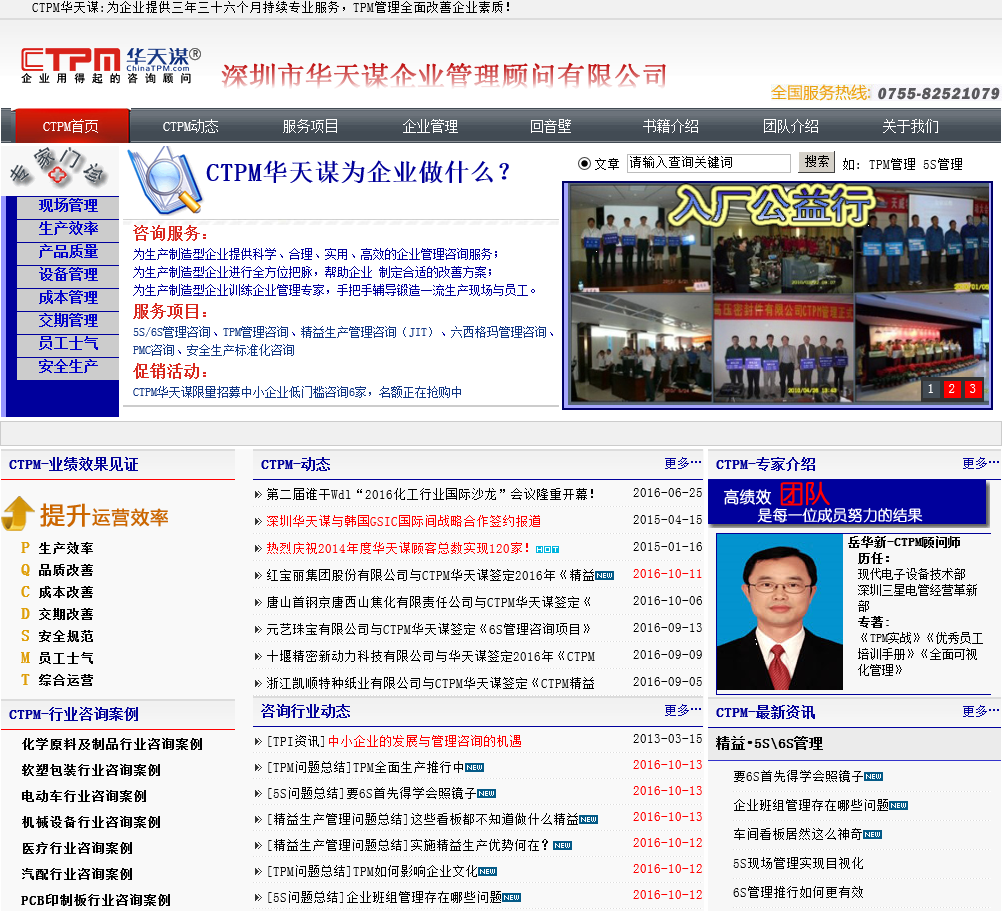Open TPM全面生产推行中 article

pyautogui.click(x=408, y=767)
